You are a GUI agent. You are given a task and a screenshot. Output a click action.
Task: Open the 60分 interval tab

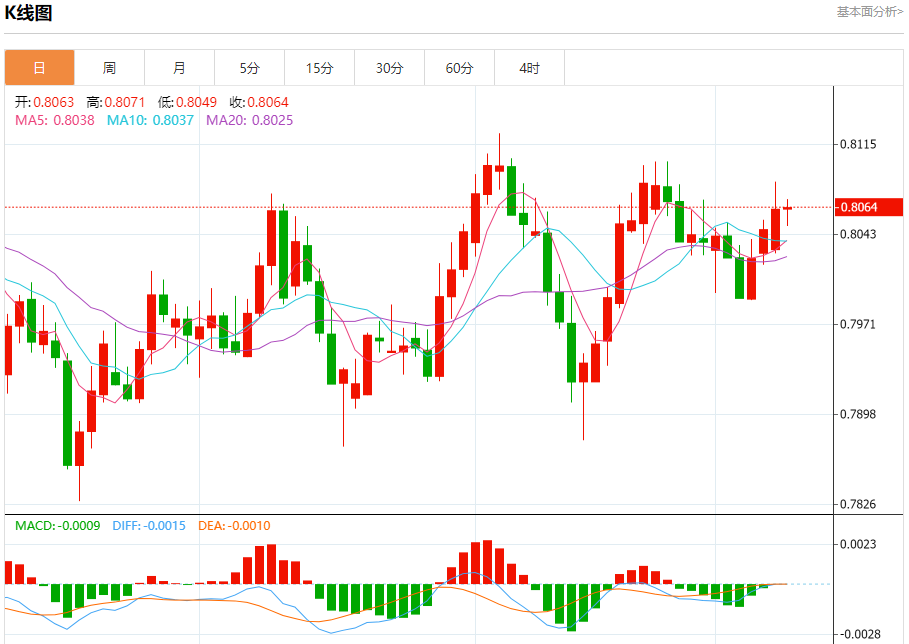pyautogui.click(x=460, y=68)
